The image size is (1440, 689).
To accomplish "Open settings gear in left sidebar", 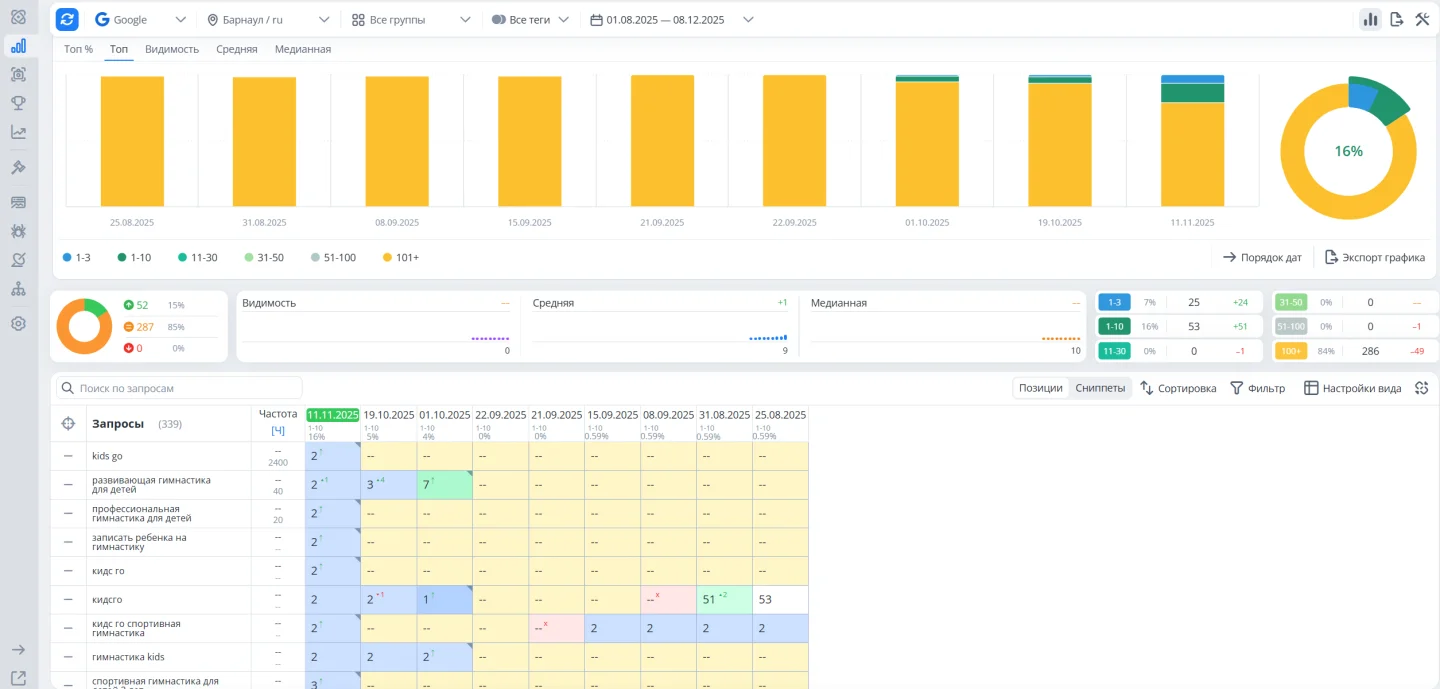I will (x=18, y=324).
